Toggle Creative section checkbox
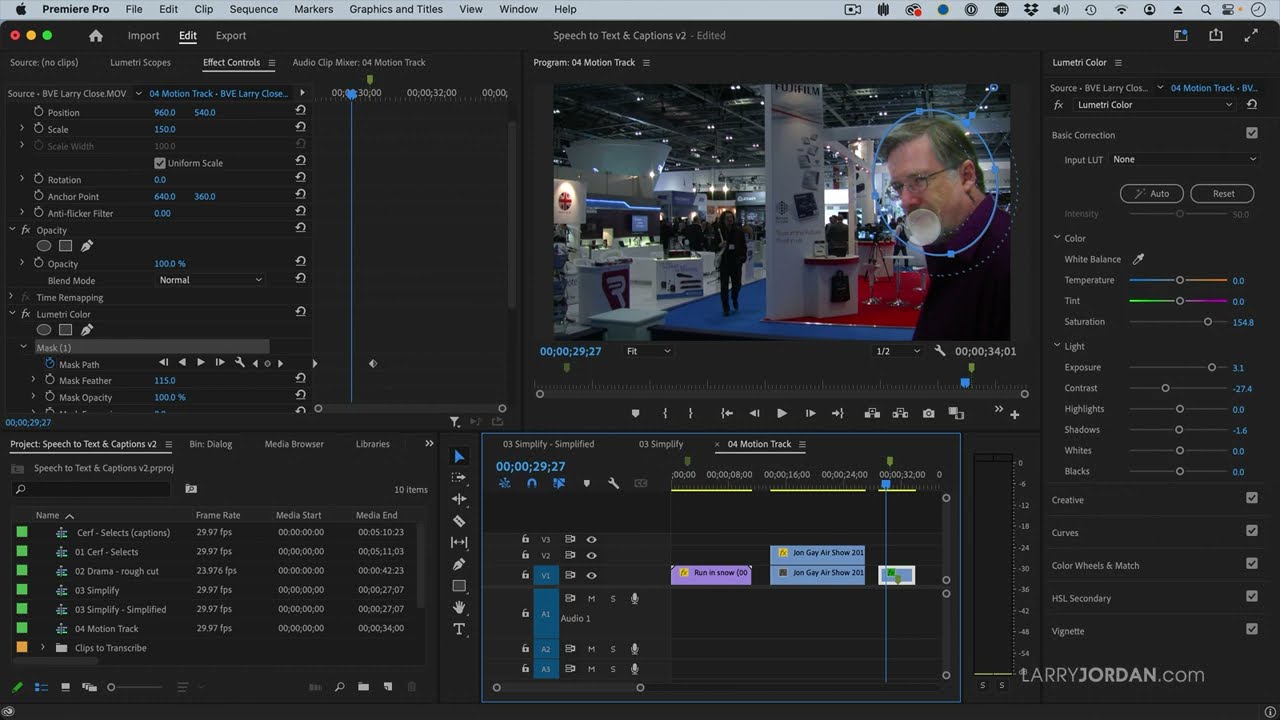This screenshot has width=1280, height=720. click(x=1252, y=498)
